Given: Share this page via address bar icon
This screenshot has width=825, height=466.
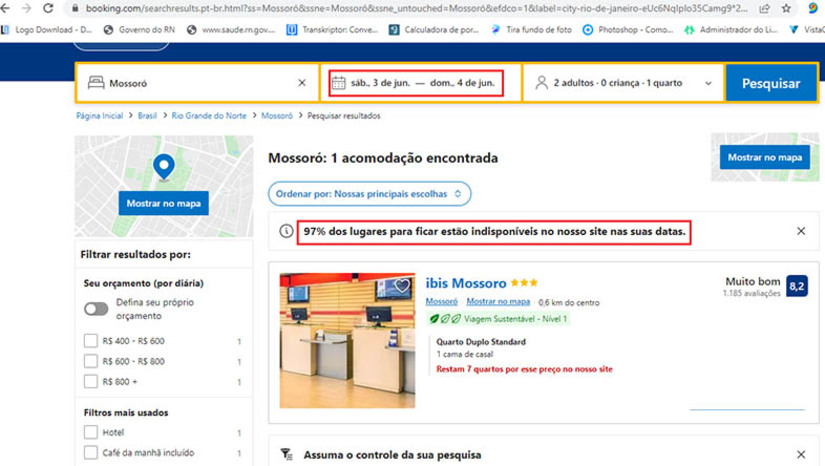Looking at the screenshot, I should (x=764, y=8).
